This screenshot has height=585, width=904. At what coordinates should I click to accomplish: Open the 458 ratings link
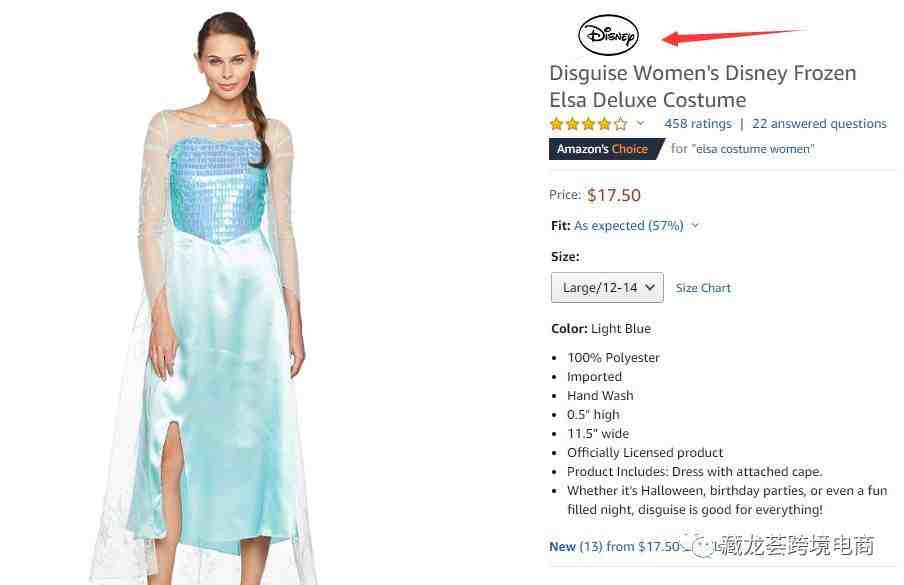point(698,123)
